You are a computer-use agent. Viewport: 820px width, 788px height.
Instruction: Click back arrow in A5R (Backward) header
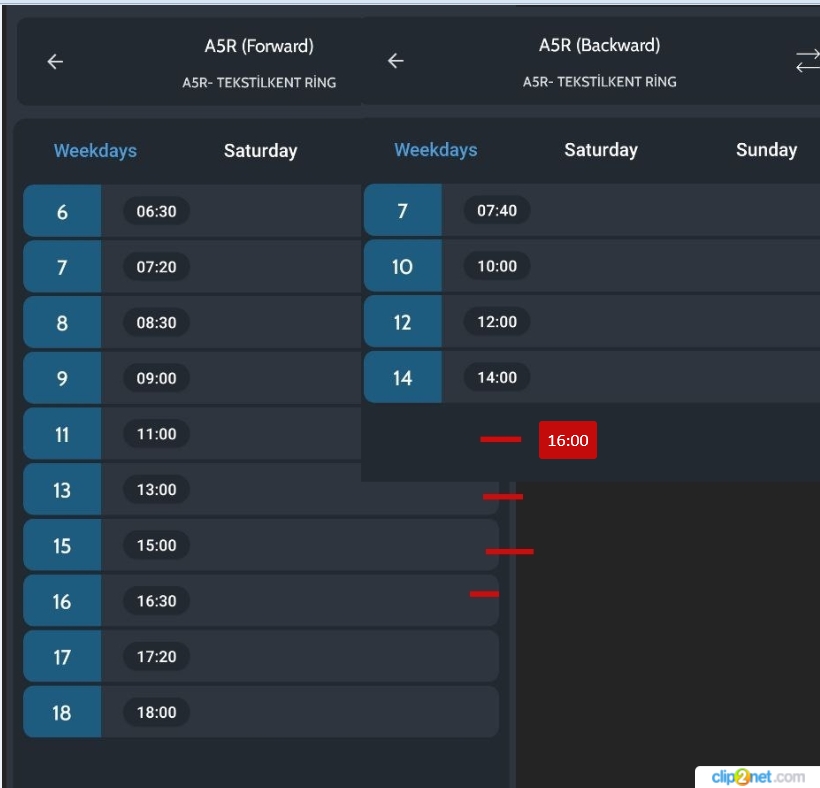(396, 61)
